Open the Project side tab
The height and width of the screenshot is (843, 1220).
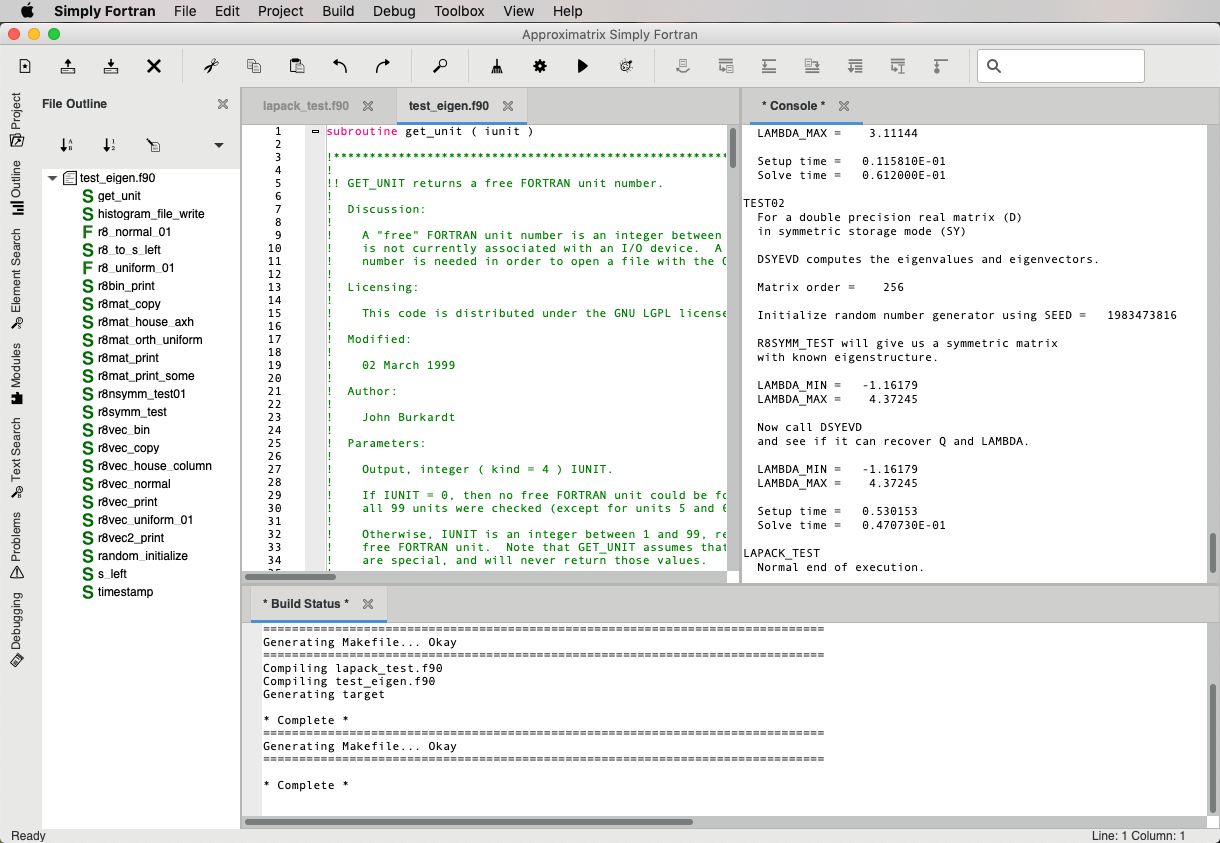click(16, 120)
